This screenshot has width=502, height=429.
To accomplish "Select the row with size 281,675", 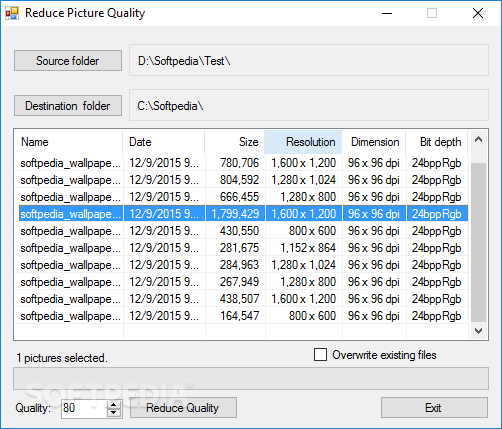I will point(242,248).
